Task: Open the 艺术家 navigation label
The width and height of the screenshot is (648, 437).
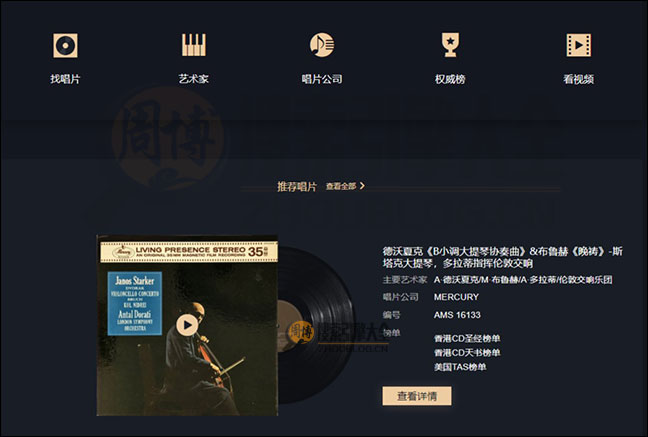Action: coord(194,79)
